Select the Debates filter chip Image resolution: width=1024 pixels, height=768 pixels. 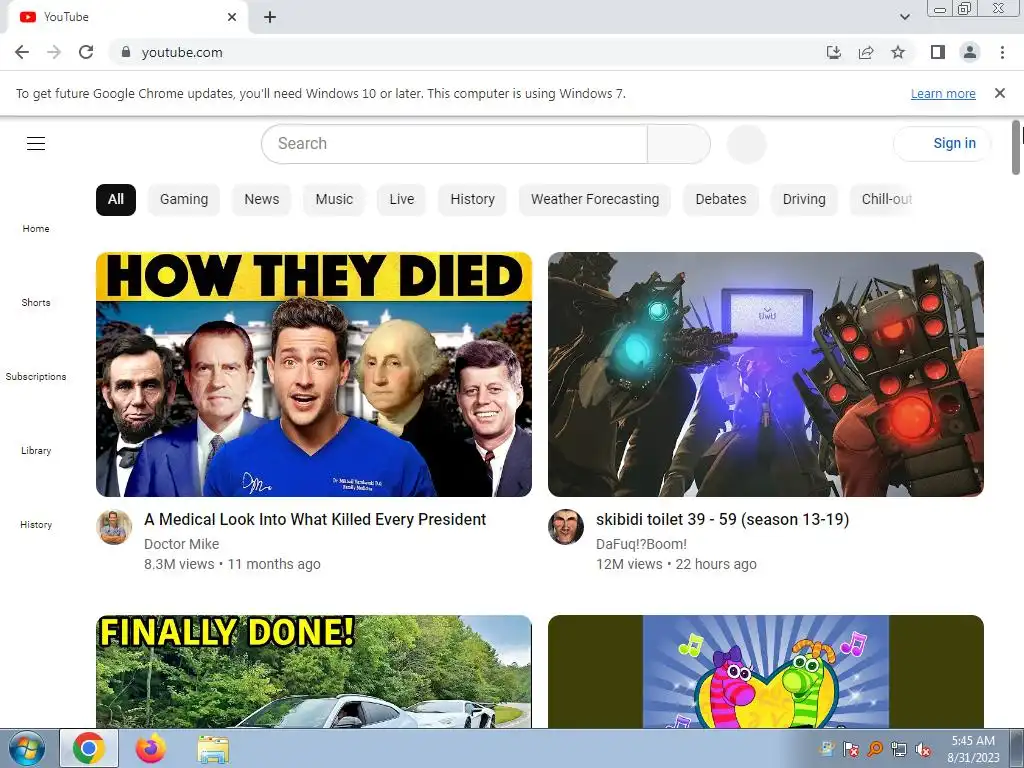(x=721, y=199)
